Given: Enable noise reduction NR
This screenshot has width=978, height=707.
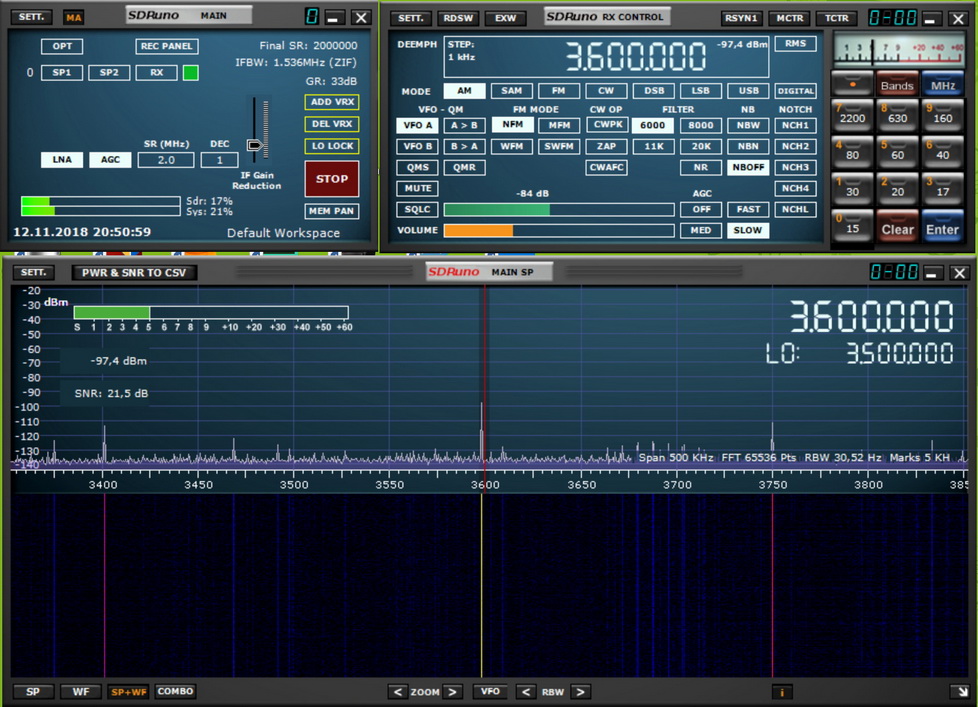Looking at the screenshot, I should pos(700,167).
